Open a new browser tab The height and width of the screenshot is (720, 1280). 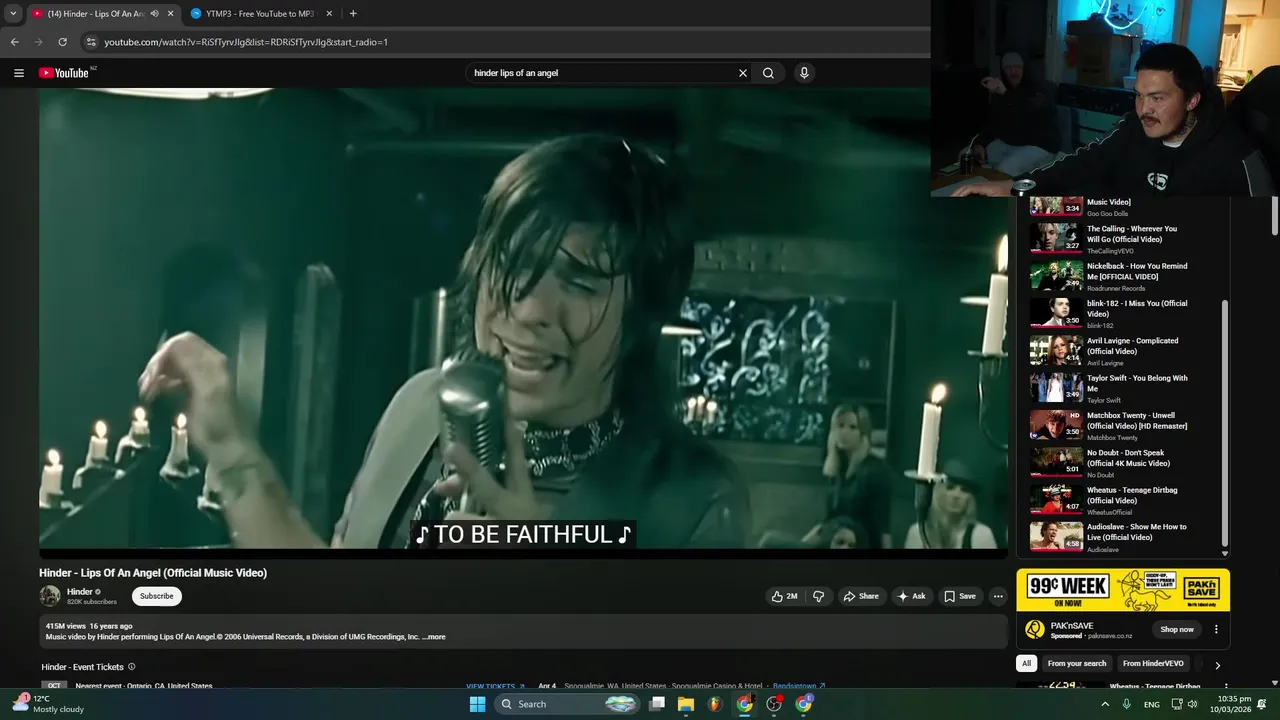(x=353, y=14)
